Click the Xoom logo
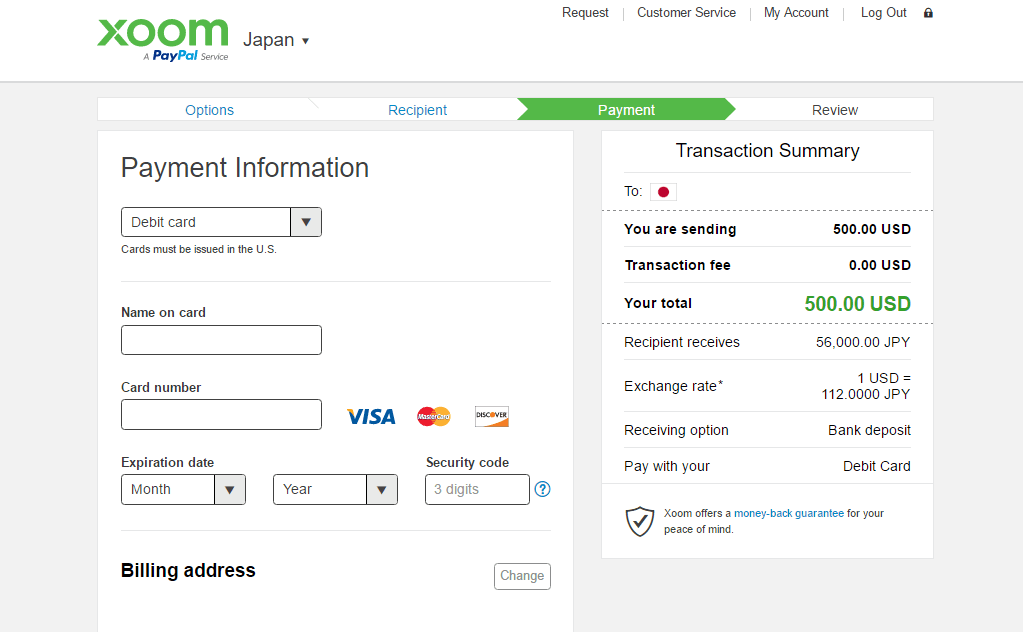Screen dimensions: 1023x632 click(x=163, y=38)
